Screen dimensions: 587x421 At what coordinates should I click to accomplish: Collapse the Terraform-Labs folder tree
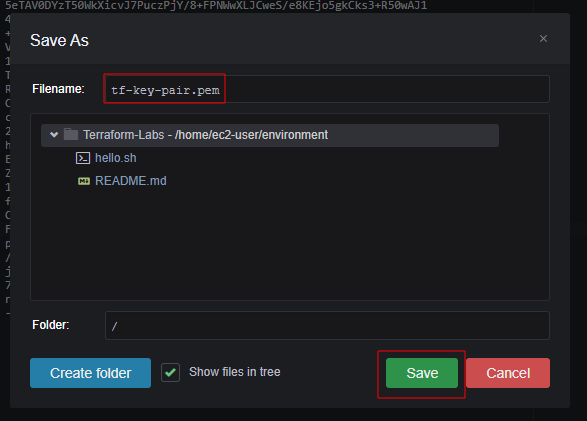(54, 135)
